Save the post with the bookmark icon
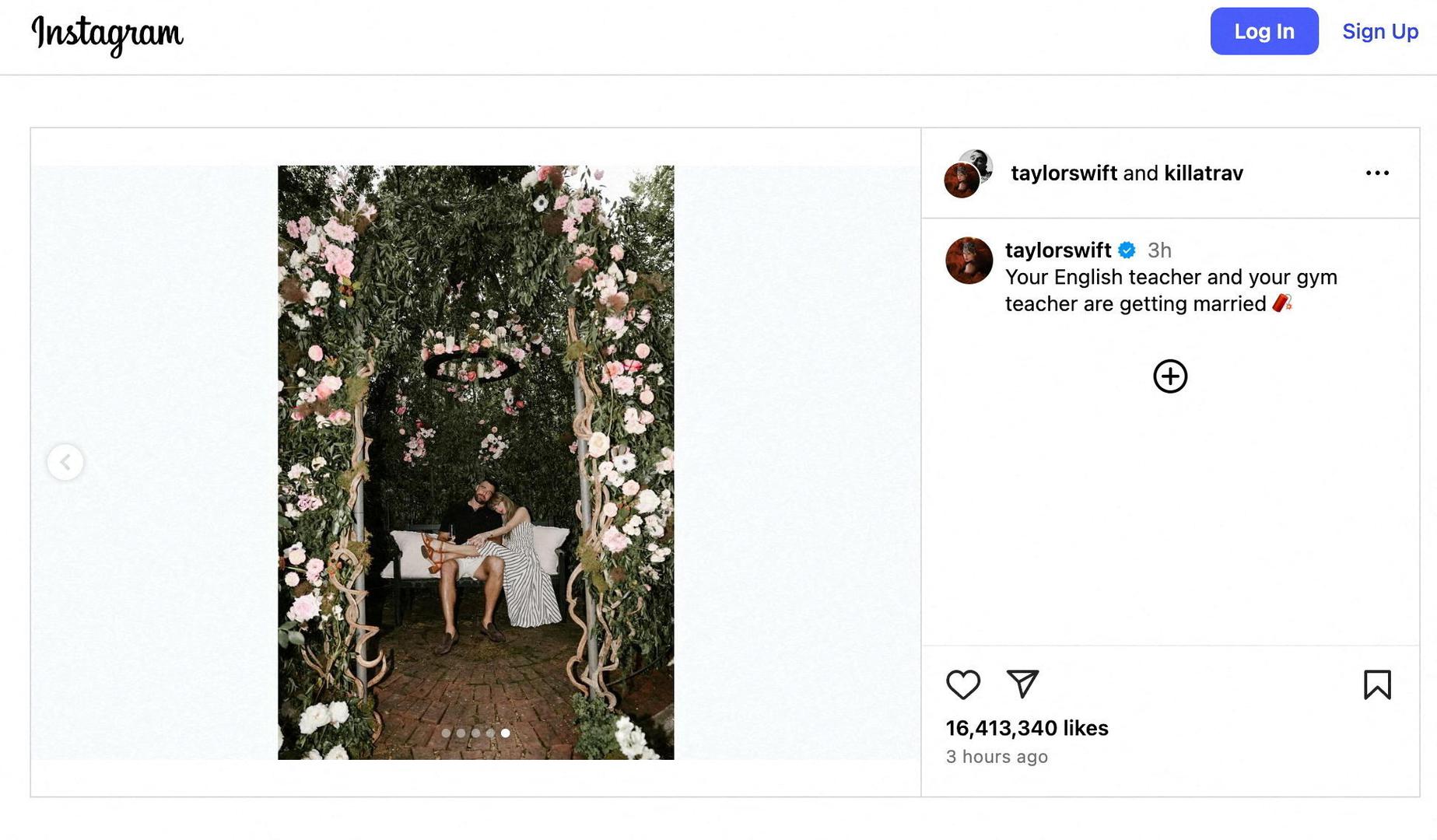 tap(1376, 684)
